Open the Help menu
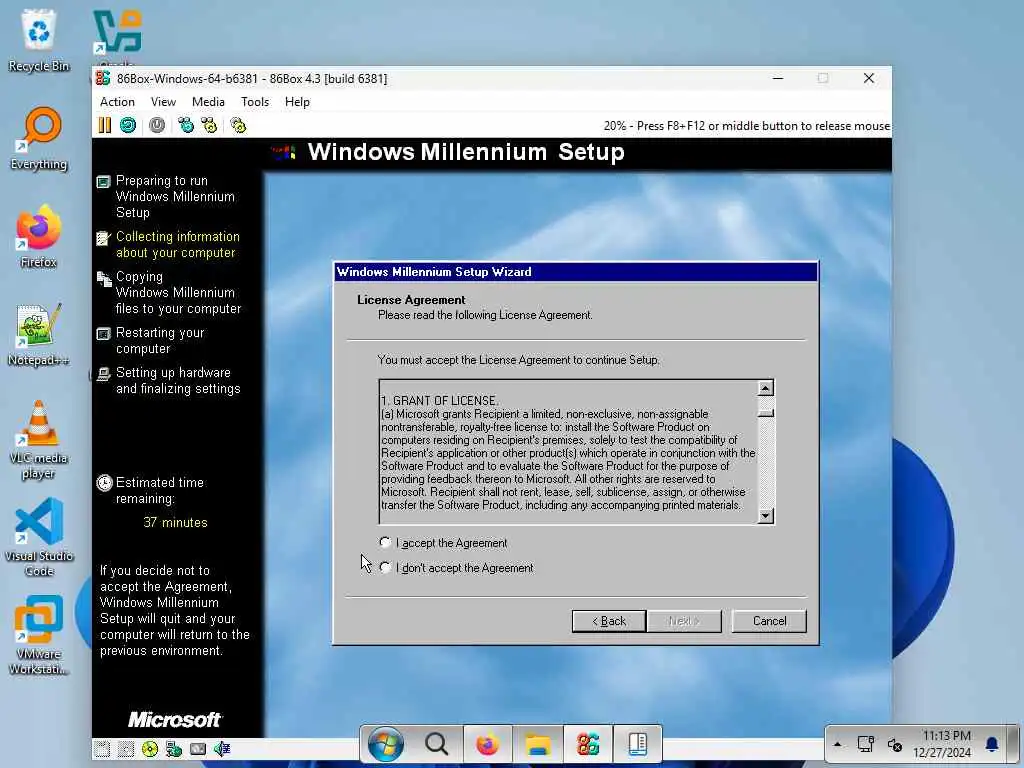This screenshot has width=1024, height=768. click(297, 102)
